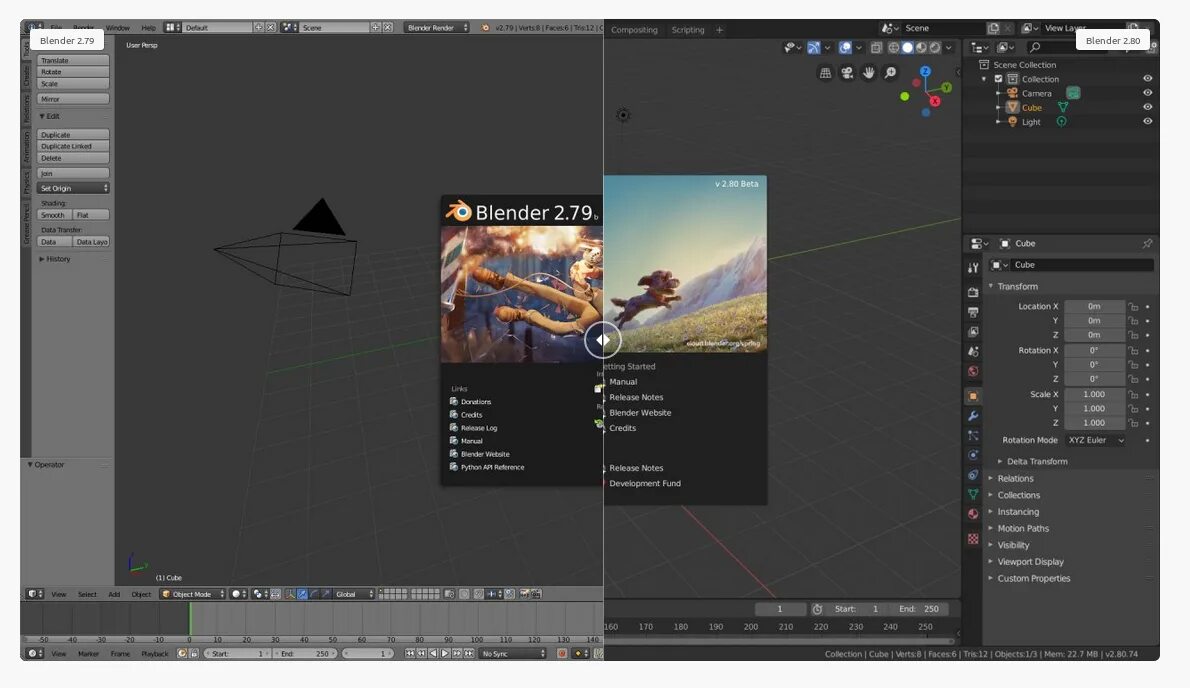Toggle lock on Rotation X
Image resolution: width=1190 pixels, height=688 pixels.
click(x=1133, y=350)
